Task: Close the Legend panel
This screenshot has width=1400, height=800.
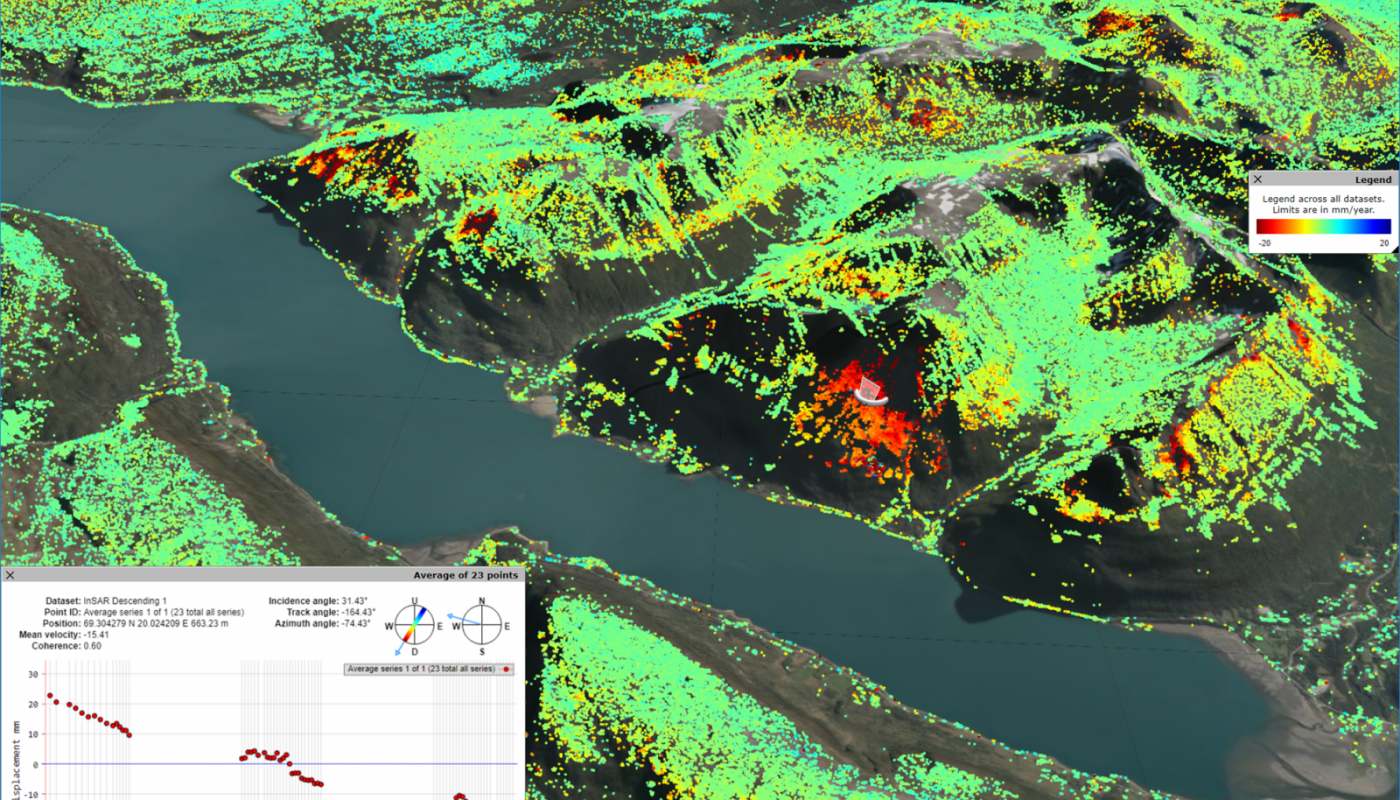Action: tap(1258, 179)
